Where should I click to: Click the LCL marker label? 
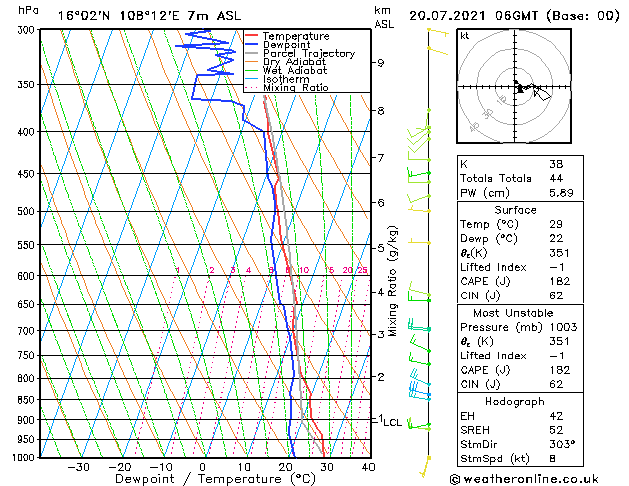(x=392, y=422)
